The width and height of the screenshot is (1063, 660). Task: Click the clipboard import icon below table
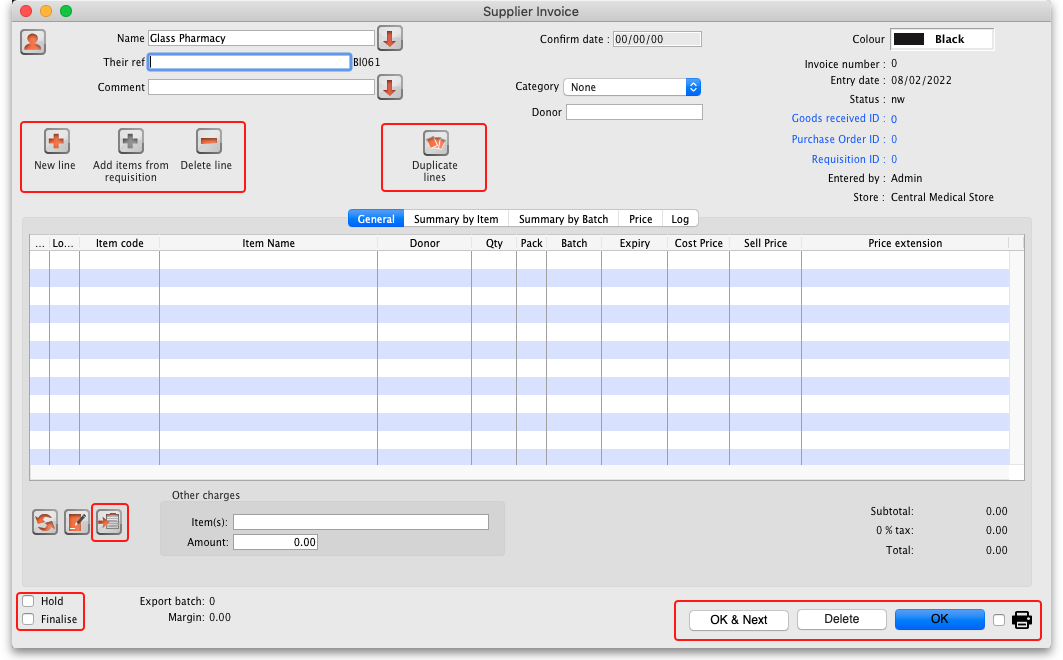(109, 521)
